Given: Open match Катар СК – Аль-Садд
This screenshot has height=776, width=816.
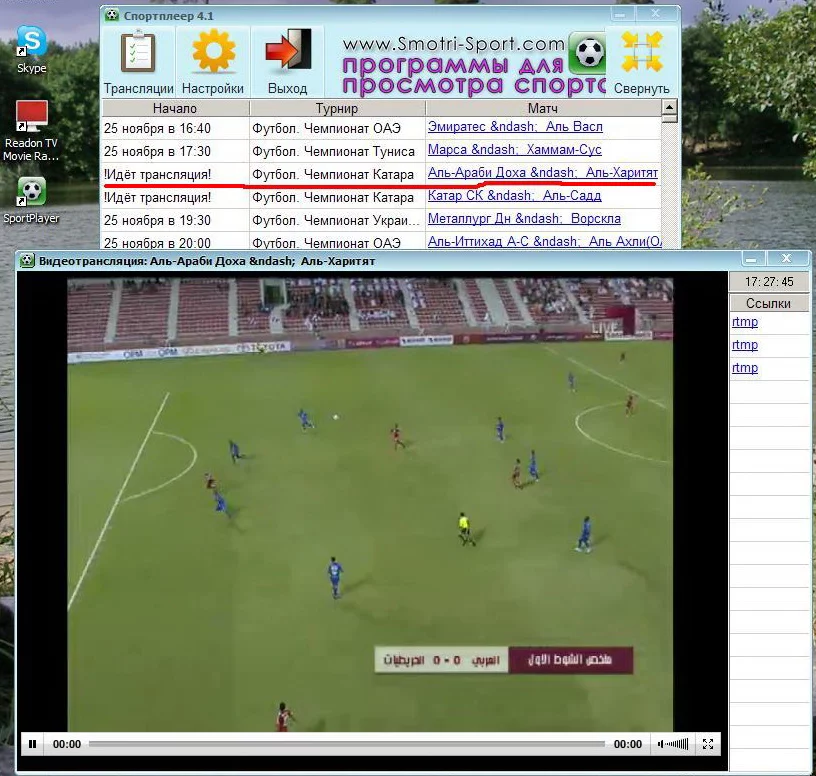Looking at the screenshot, I should (x=515, y=195).
